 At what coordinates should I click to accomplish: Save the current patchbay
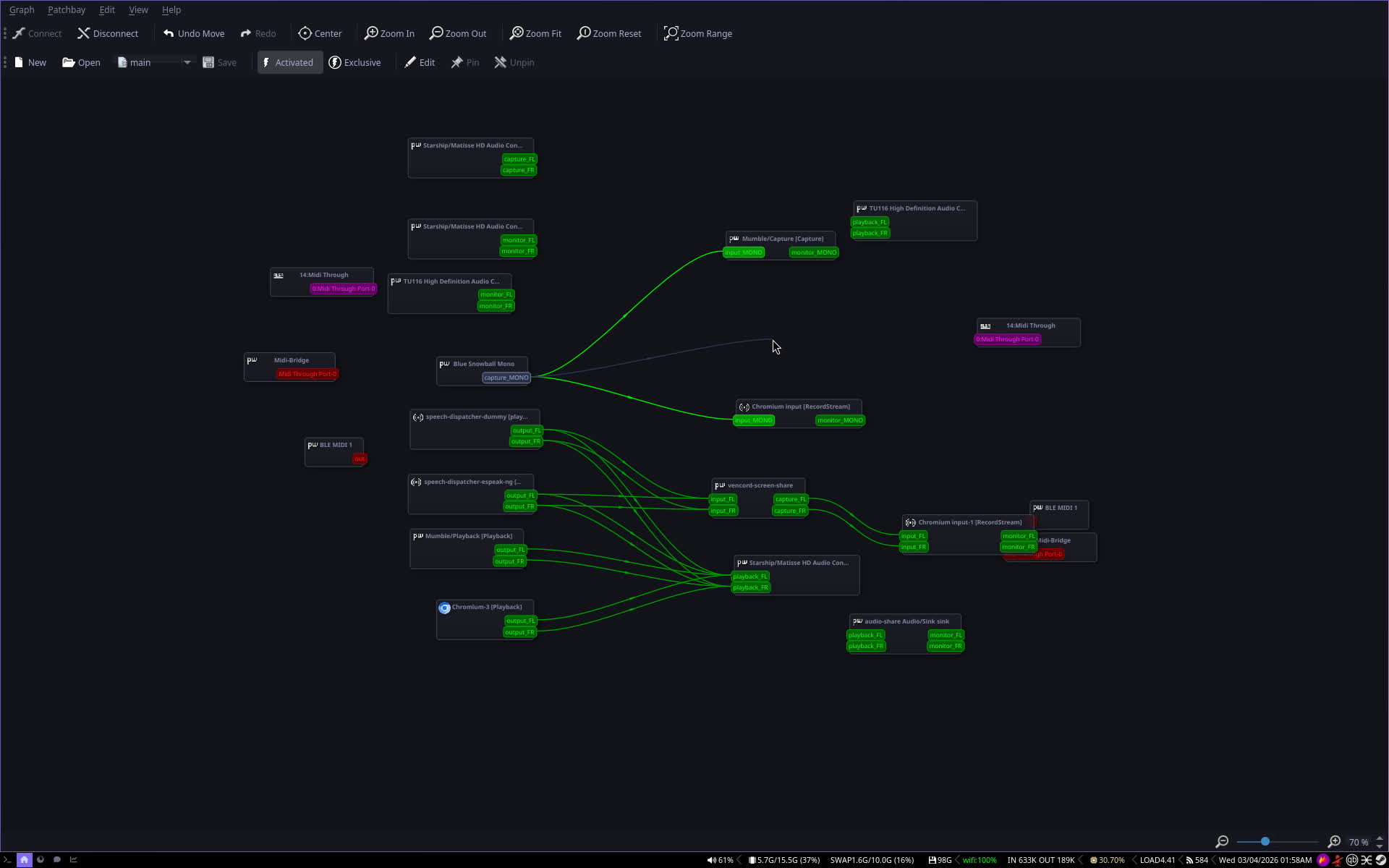click(x=220, y=62)
